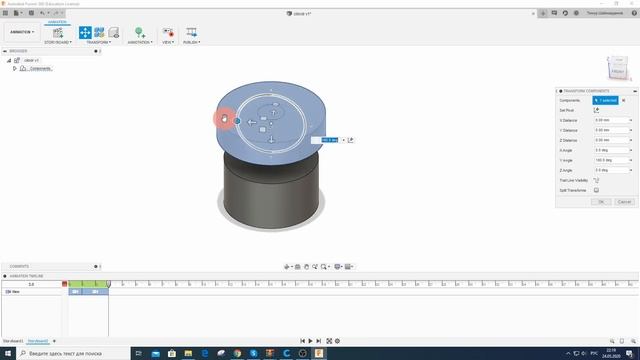Click the Redo arrow
Screen dimensions: 640x360
pyautogui.click(x=56, y=13)
